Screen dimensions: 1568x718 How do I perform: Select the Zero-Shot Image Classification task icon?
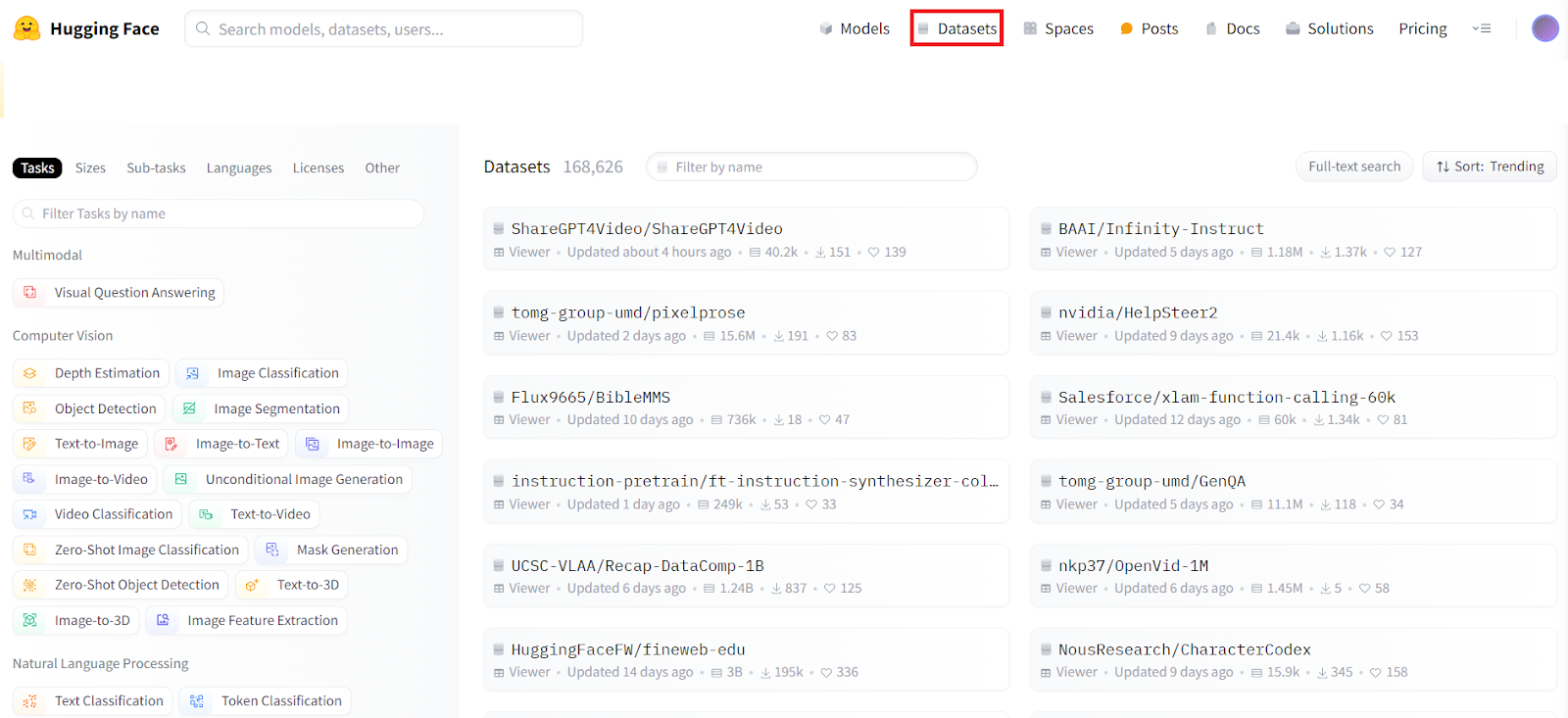[30, 550]
